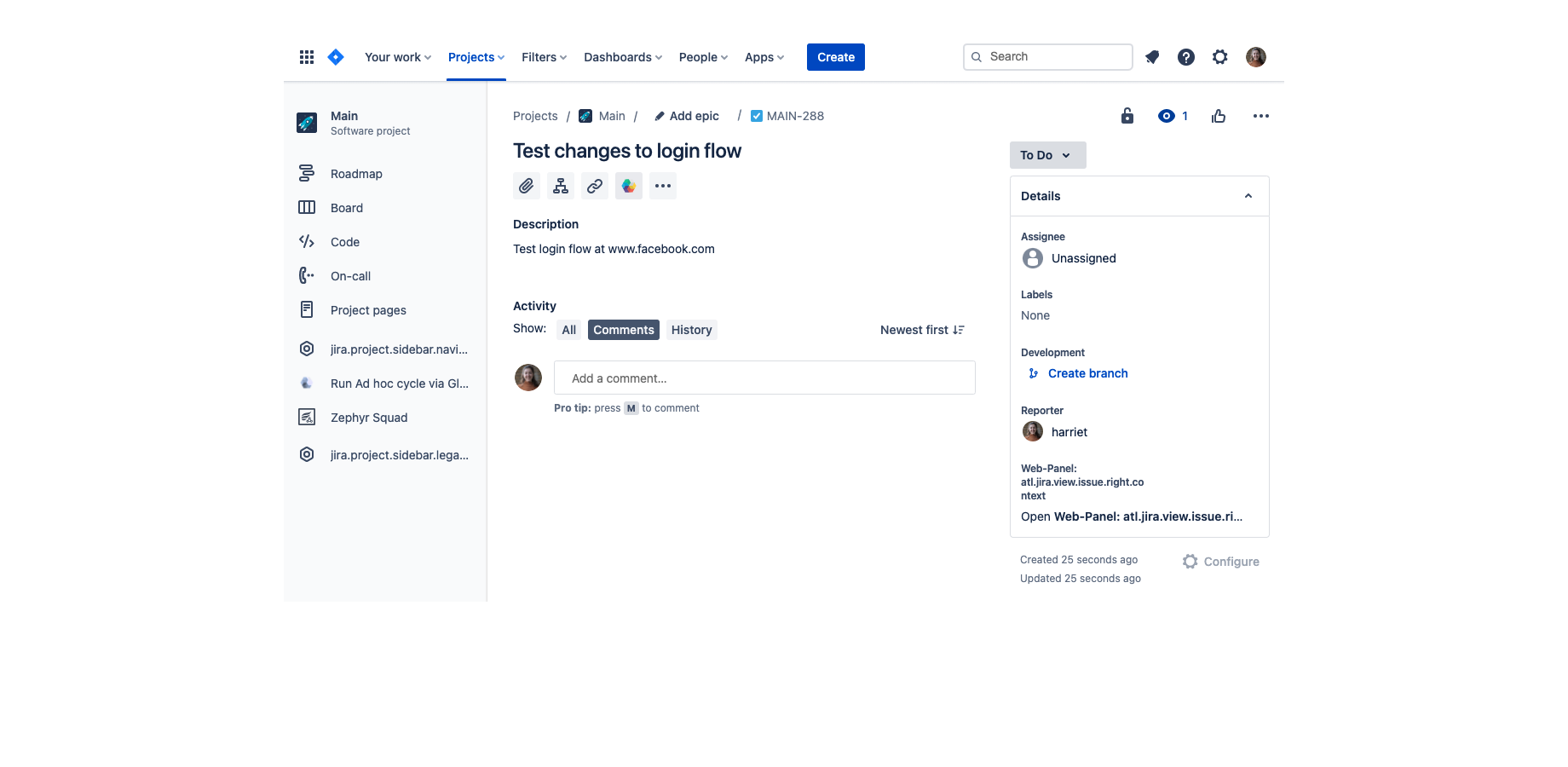
Task: Give this issue a thumbs up vote
Action: click(1218, 116)
